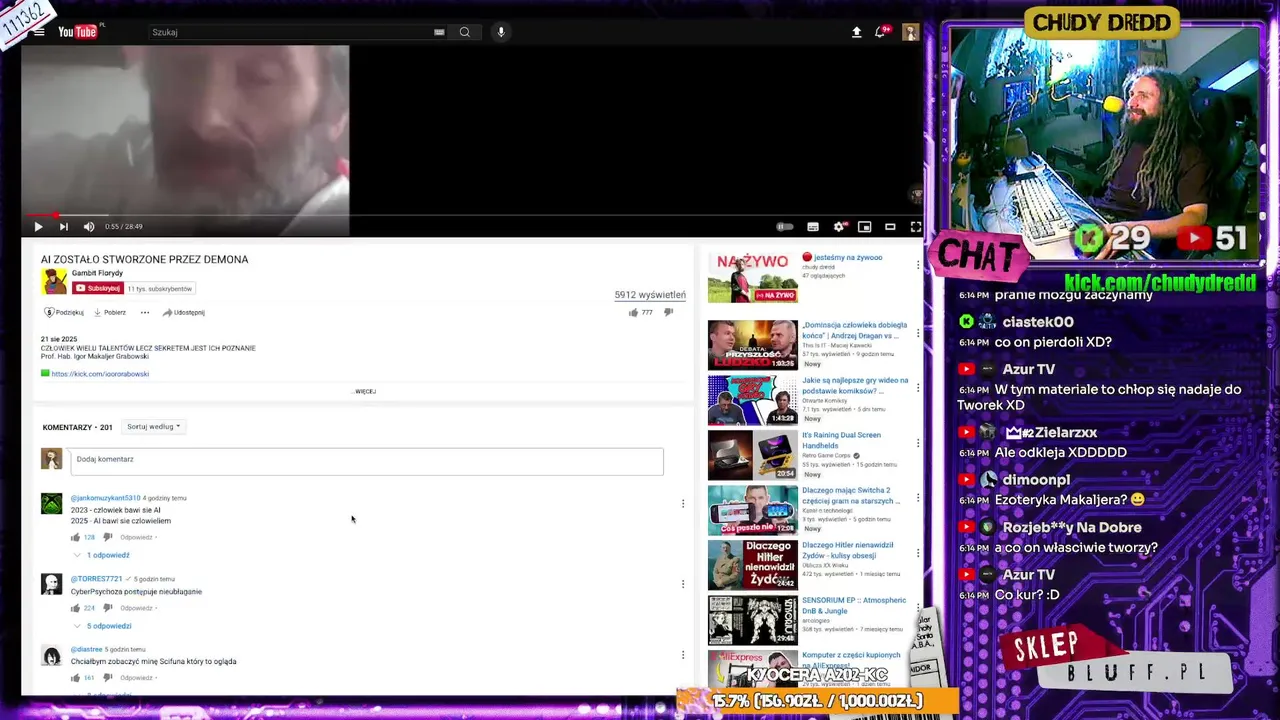Click the Dodaj komentarz field
Image resolution: width=1280 pixels, height=720 pixels.
[367, 460]
